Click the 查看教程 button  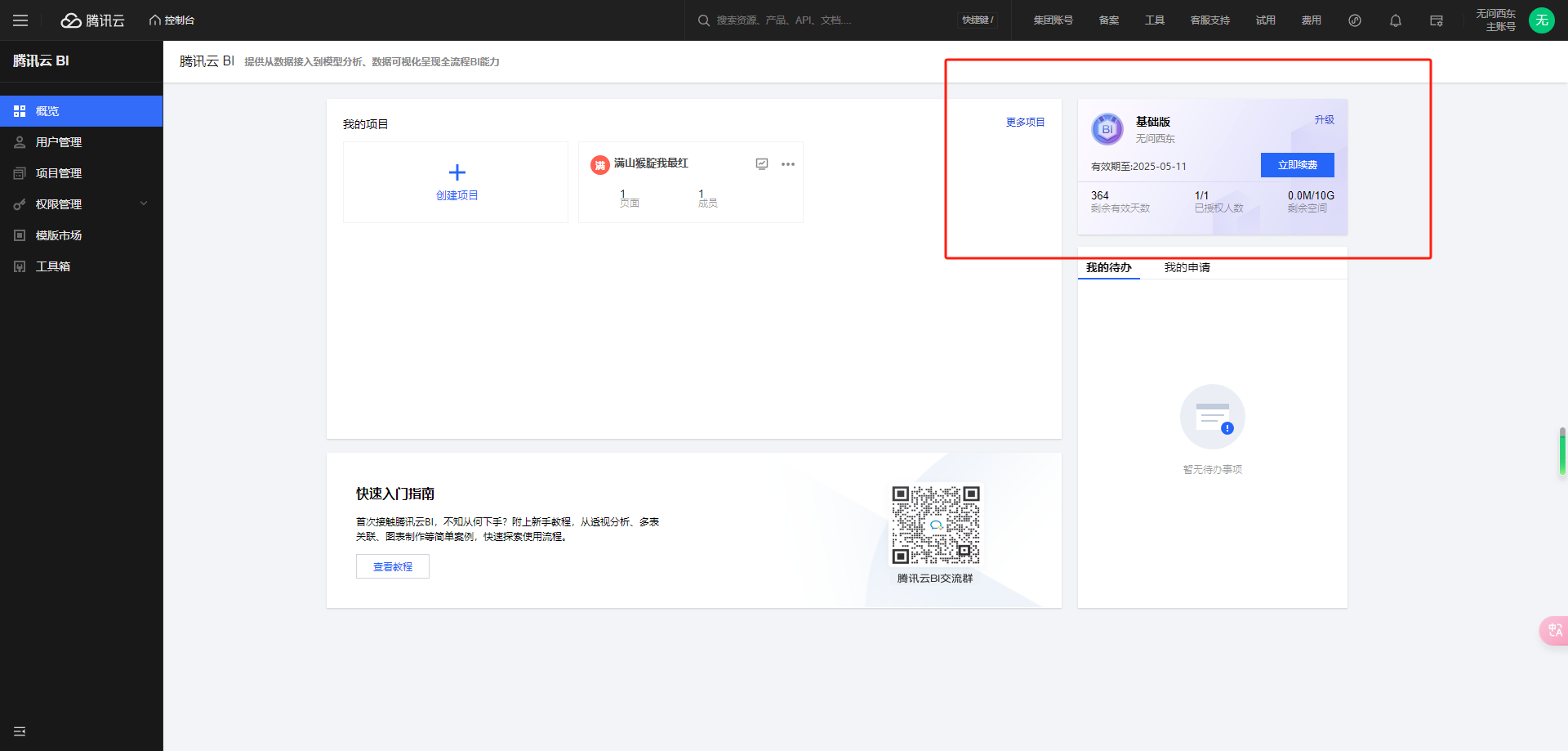[393, 567]
